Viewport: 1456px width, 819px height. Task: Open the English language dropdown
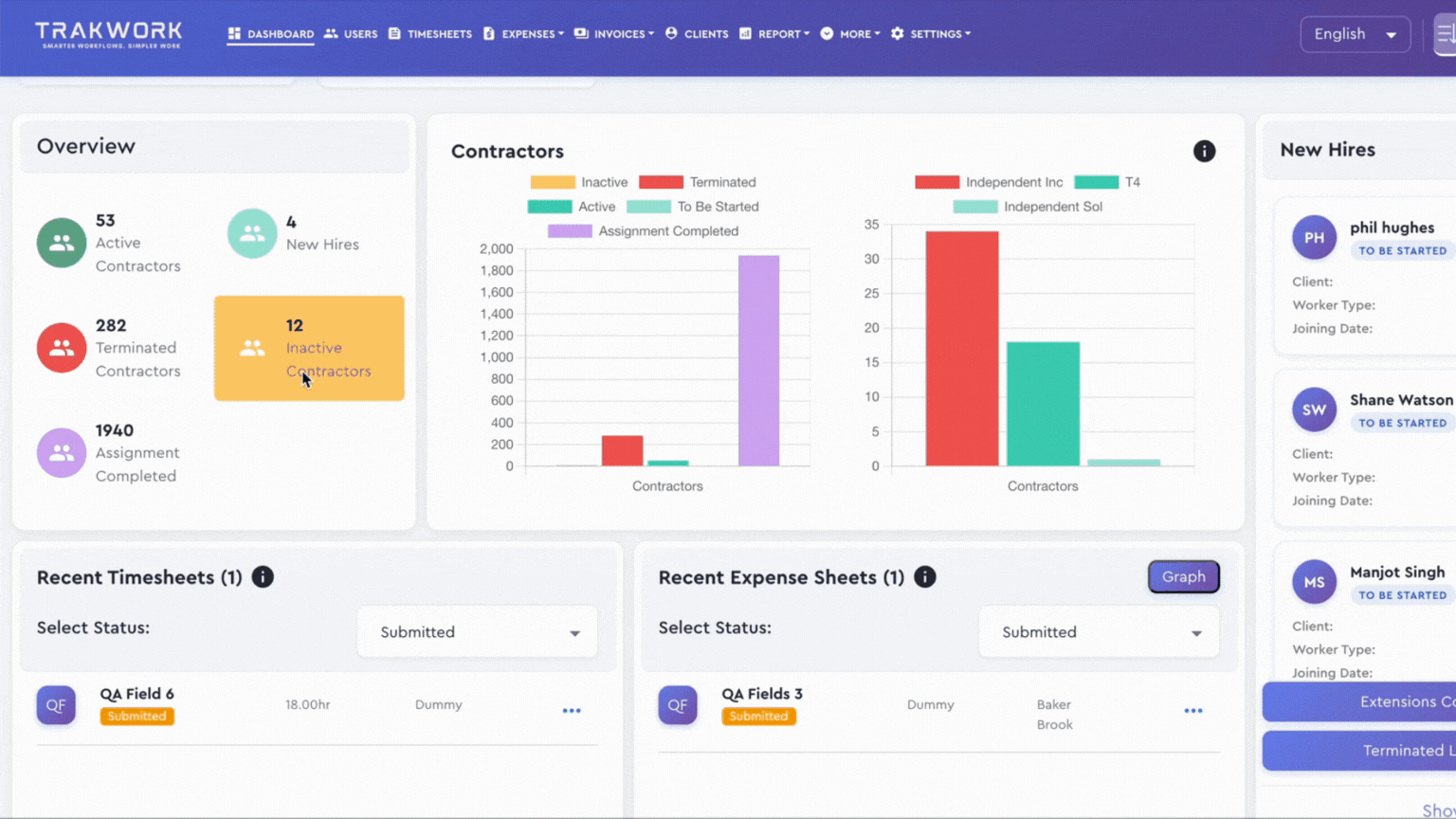1356,34
